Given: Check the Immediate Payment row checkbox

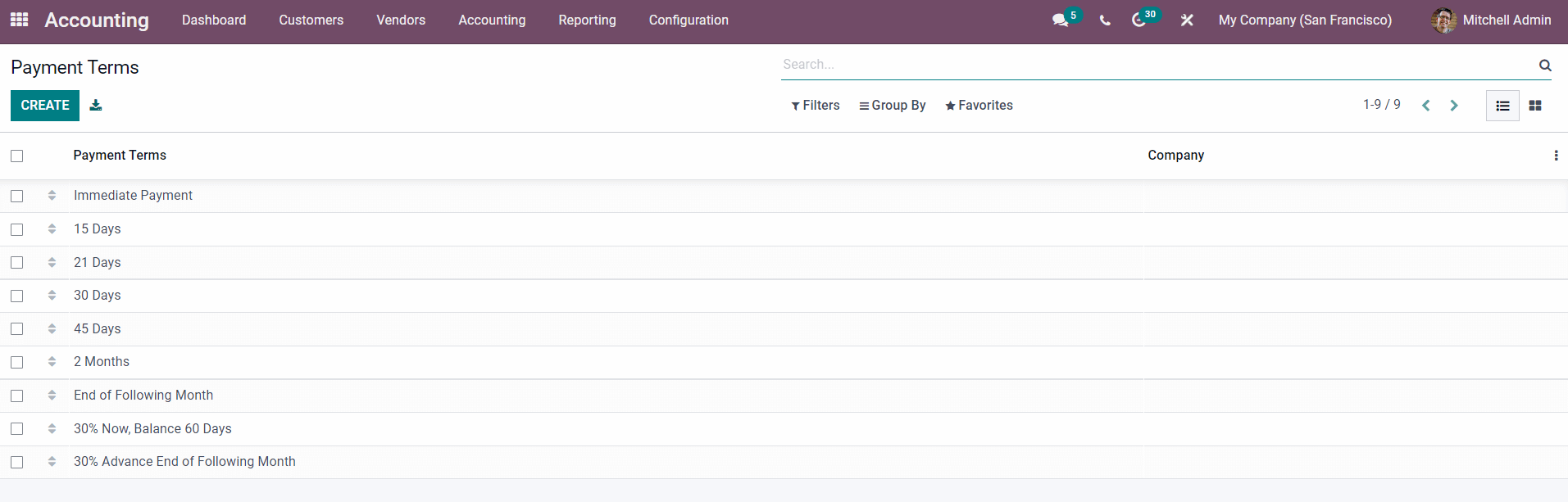Looking at the screenshot, I should tap(17, 196).
